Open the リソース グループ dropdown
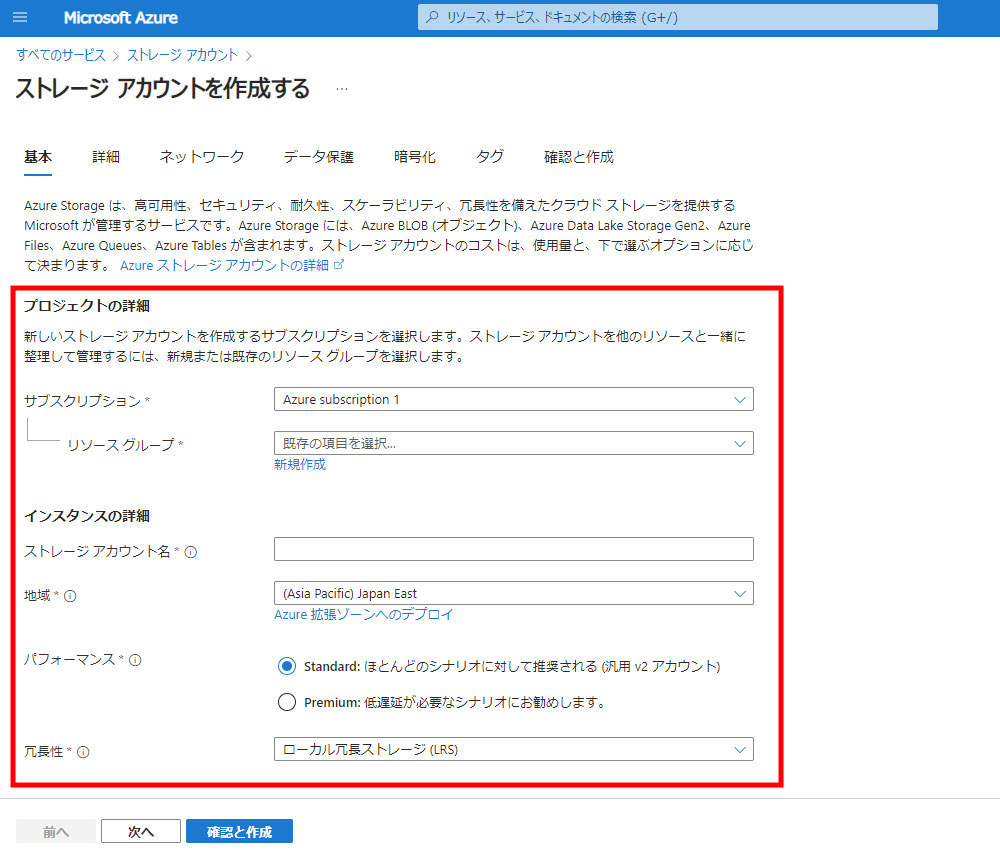Image resolution: width=1000 pixels, height=859 pixels. pos(513,443)
